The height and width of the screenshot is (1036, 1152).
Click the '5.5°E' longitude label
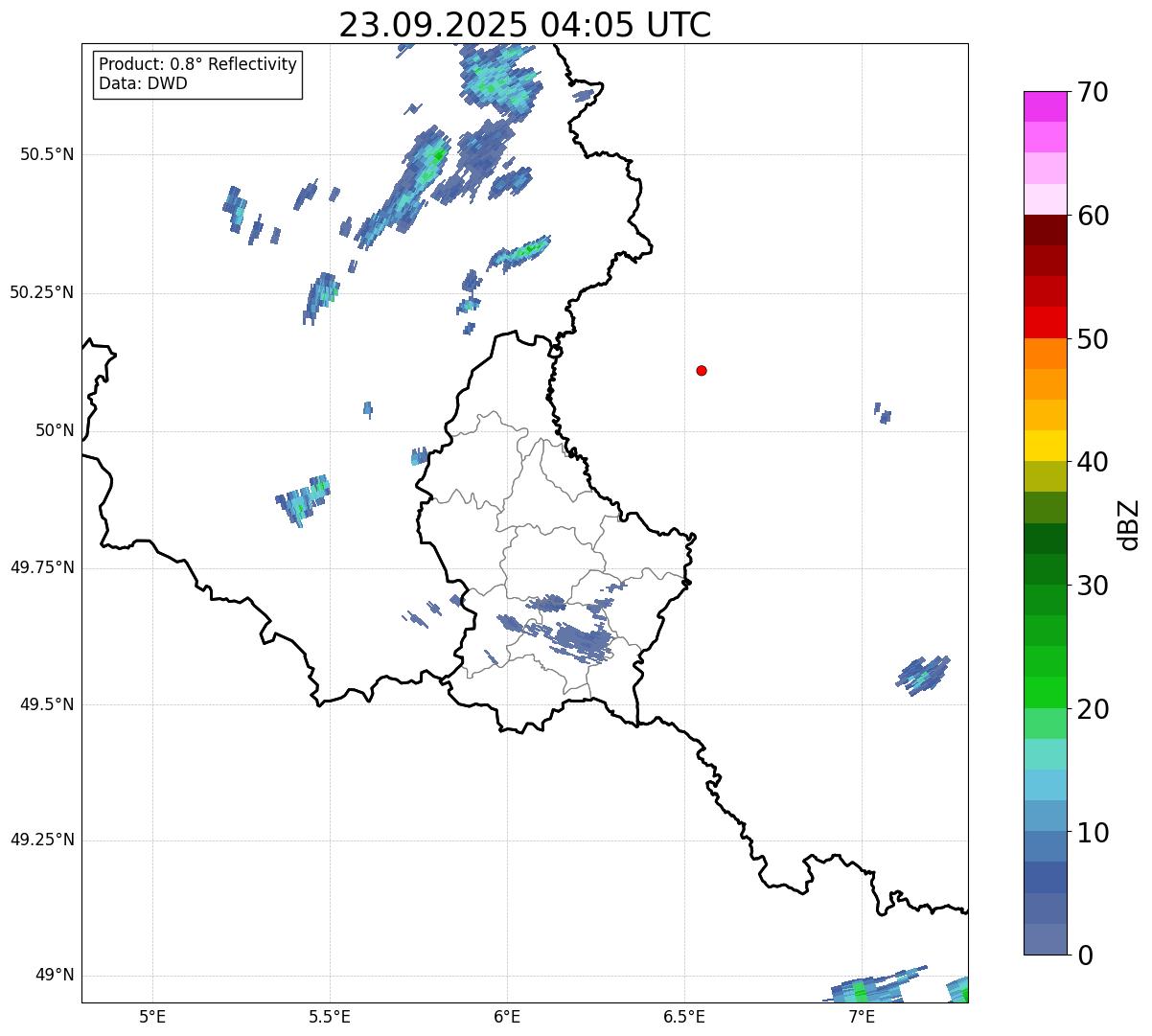click(330, 1017)
